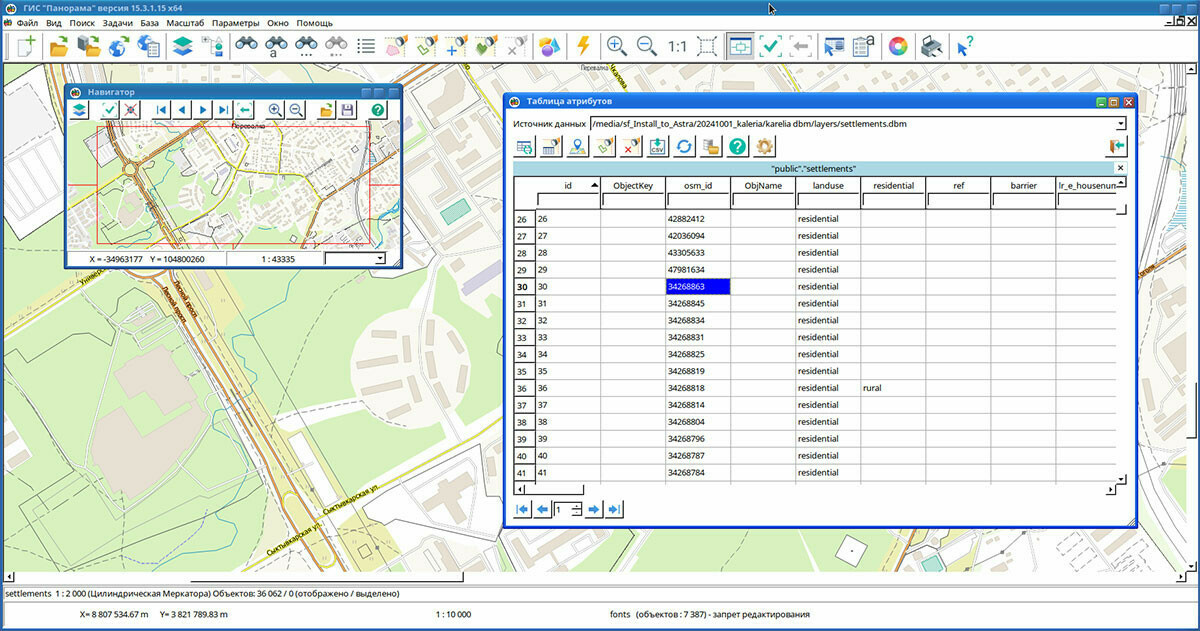This screenshot has height=631, width=1200.
Task: Click the green checkmark in Navigator toolbar
Action: pyautogui.click(x=110, y=110)
